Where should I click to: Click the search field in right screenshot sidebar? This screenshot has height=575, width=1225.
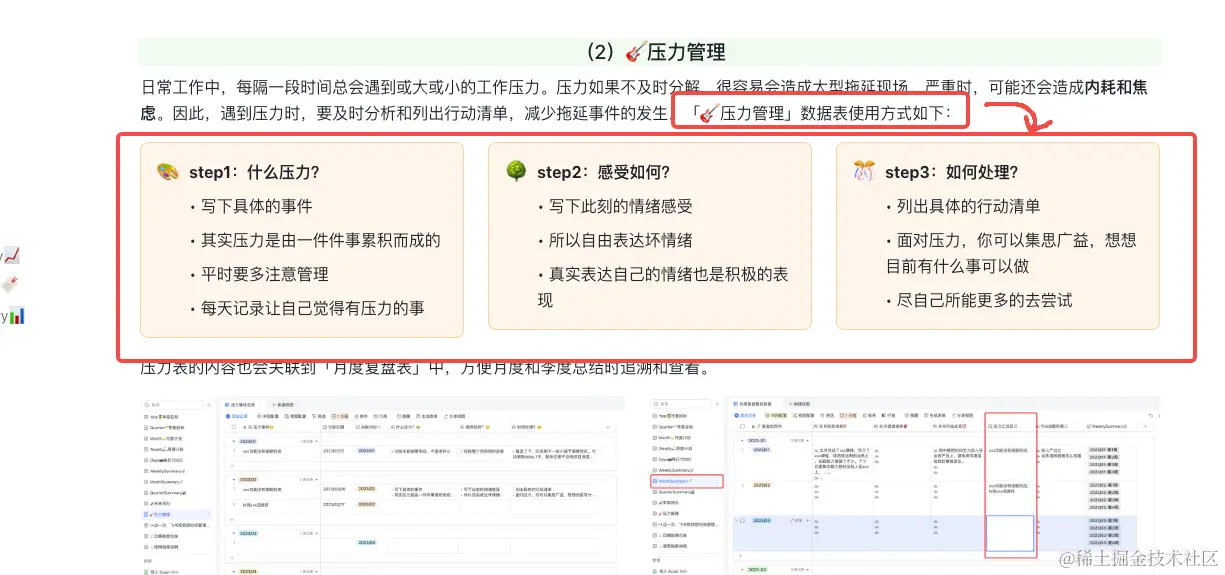pos(680,403)
